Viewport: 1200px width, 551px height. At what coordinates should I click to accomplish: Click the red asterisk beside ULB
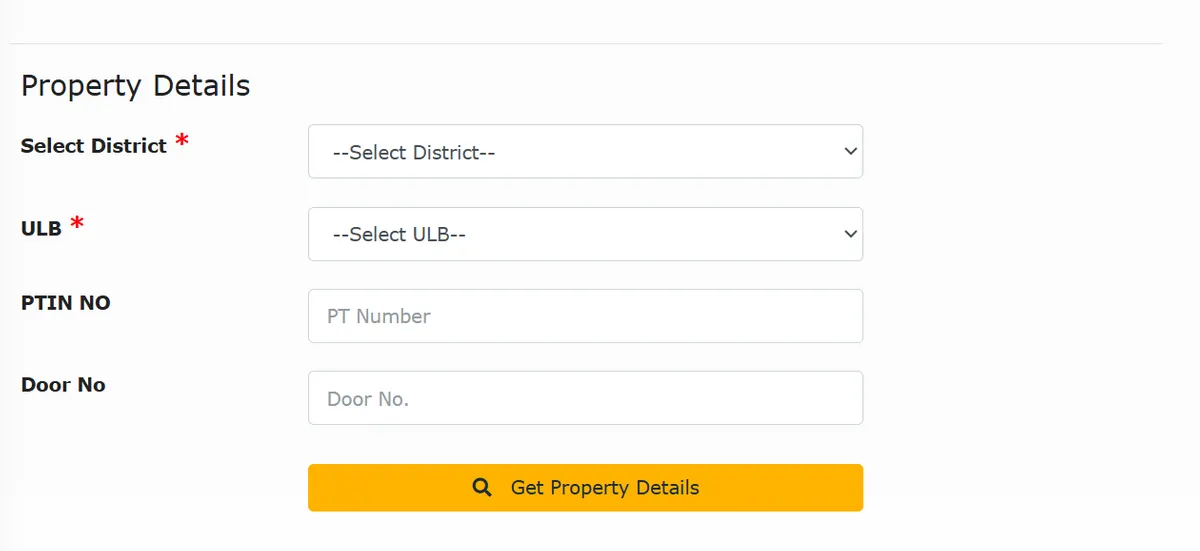point(77,224)
